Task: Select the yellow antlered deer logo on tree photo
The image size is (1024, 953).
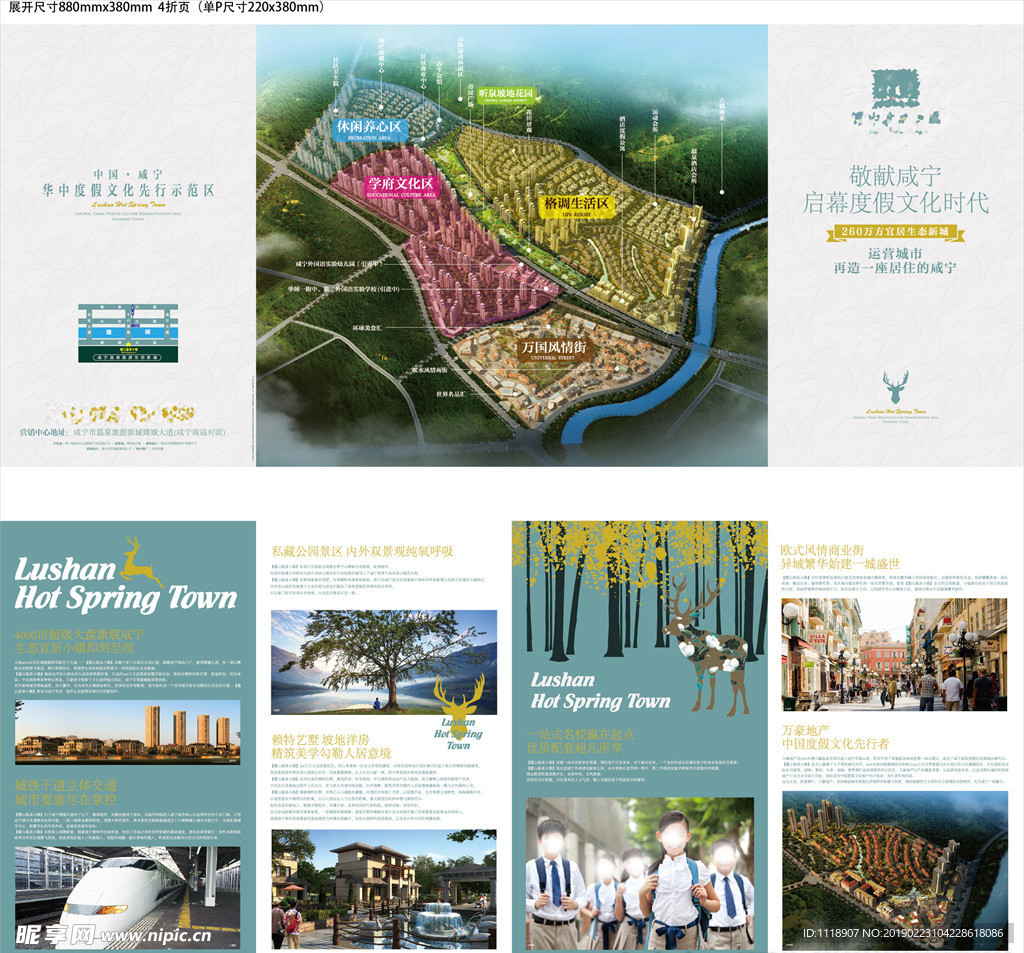Action: 460,711
